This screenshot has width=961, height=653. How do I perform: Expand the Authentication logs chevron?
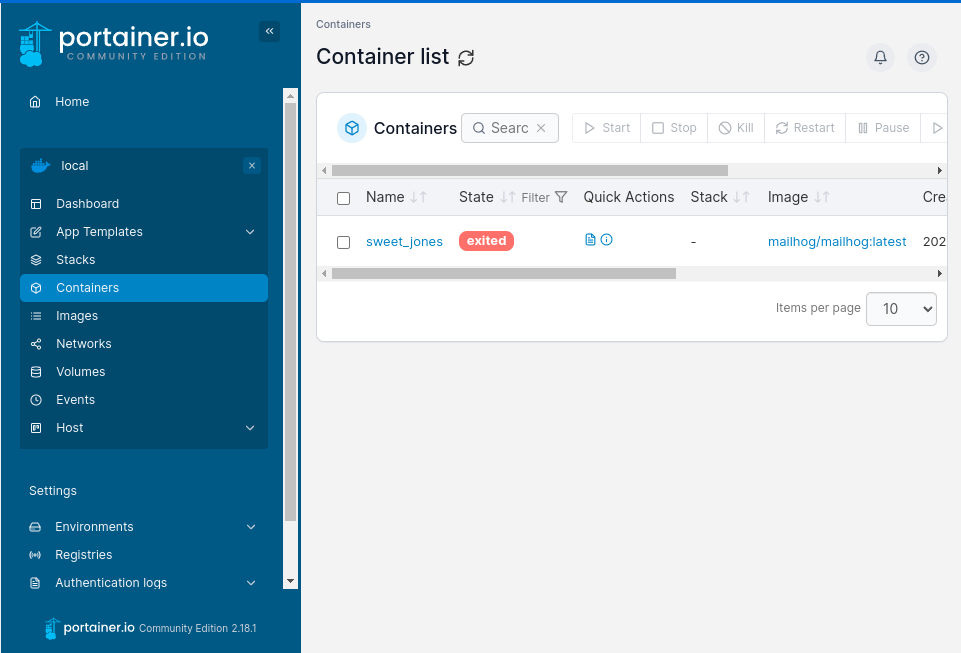pyautogui.click(x=251, y=583)
